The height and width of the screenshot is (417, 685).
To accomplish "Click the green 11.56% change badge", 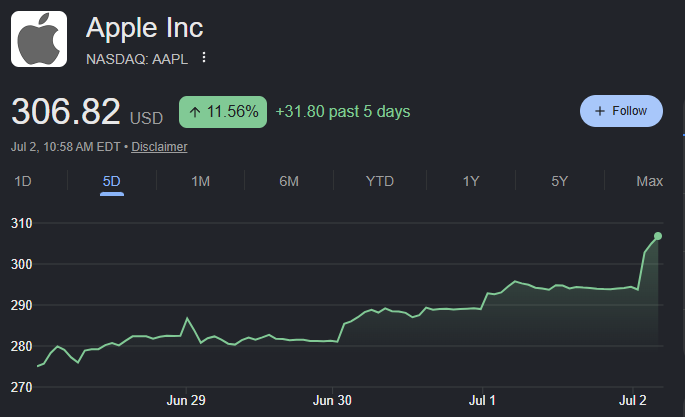I will 223,112.
